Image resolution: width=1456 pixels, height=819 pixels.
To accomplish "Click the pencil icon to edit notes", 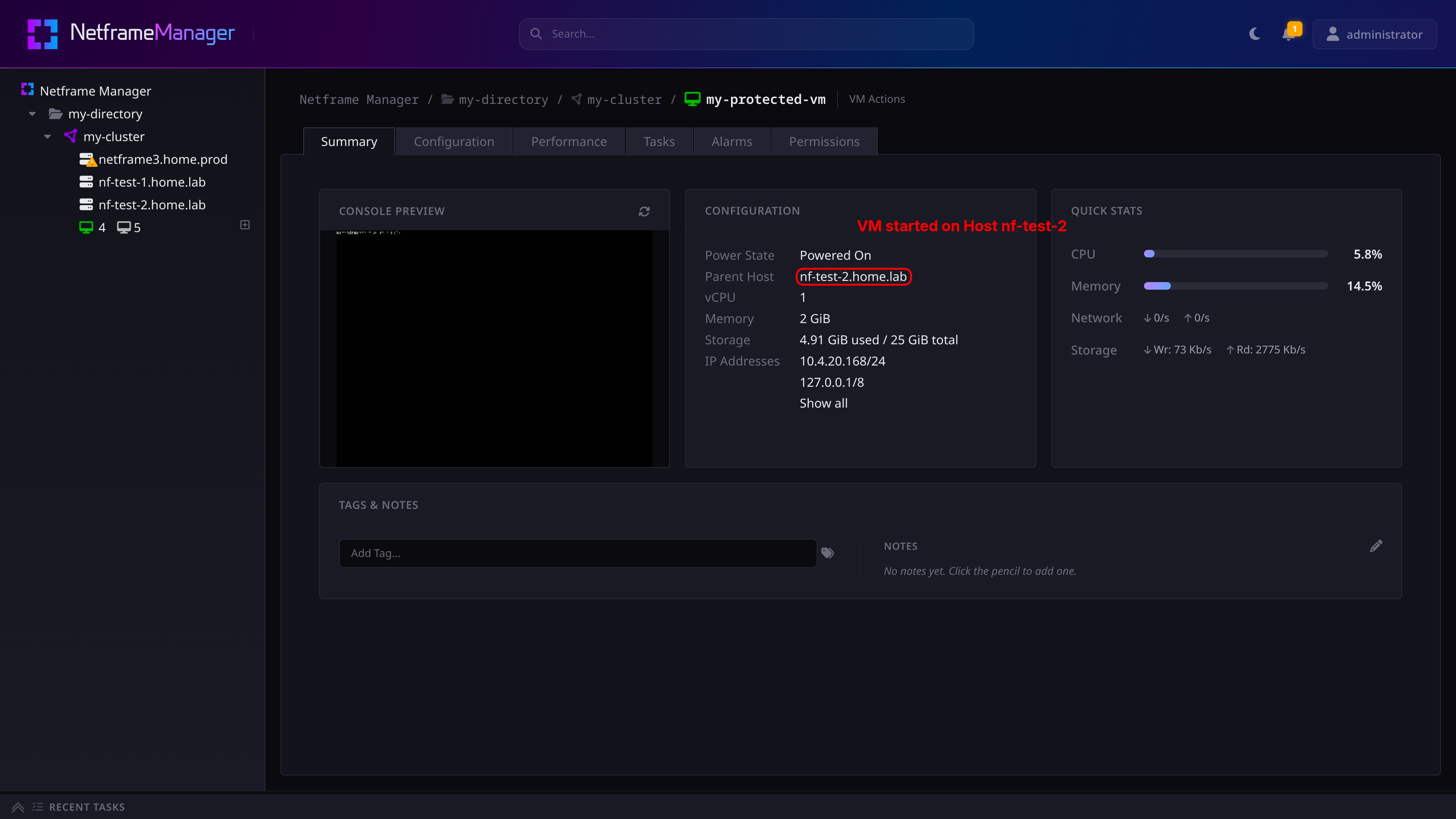I will pyautogui.click(x=1376, y=546).
